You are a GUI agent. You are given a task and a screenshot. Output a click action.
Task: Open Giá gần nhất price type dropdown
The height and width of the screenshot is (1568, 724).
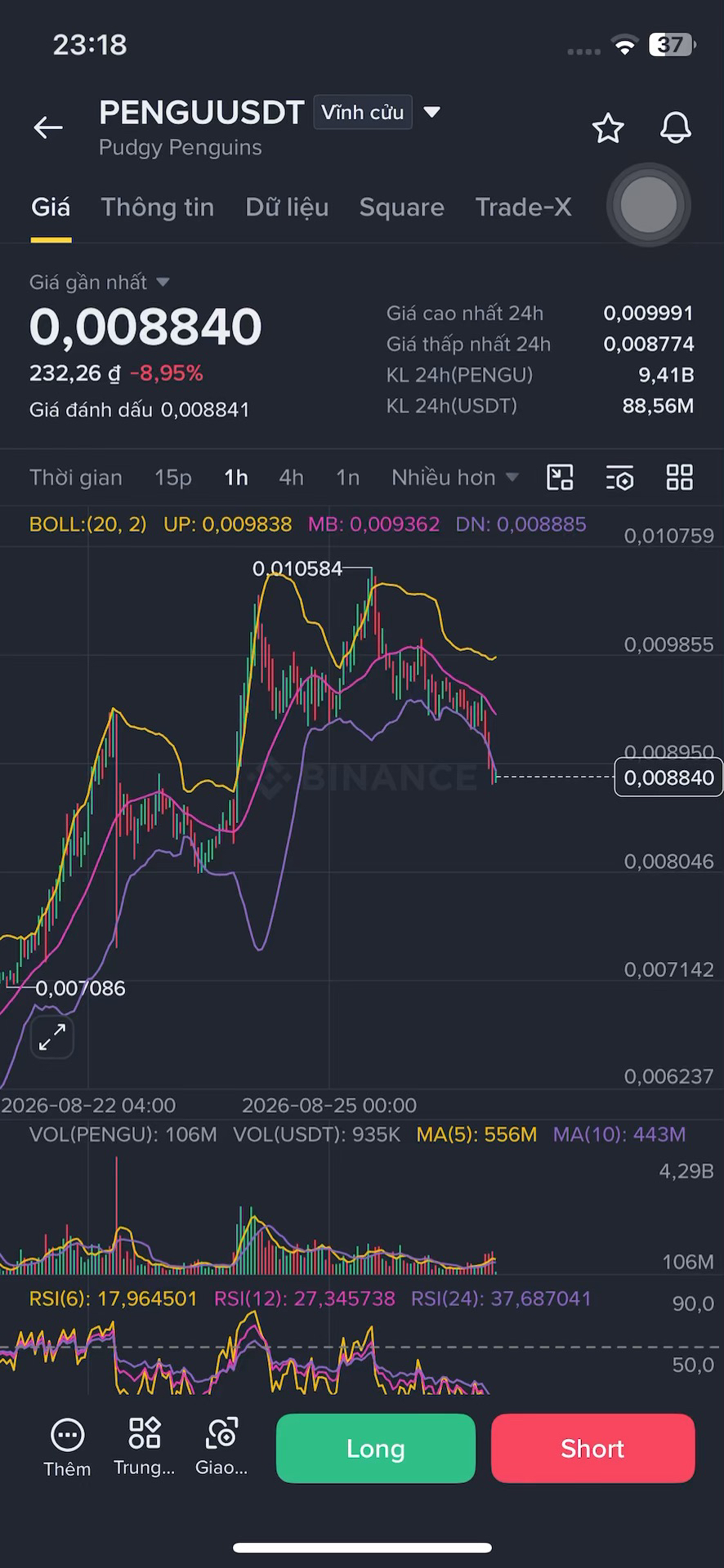pyautogui.click(x=100, y=283)
